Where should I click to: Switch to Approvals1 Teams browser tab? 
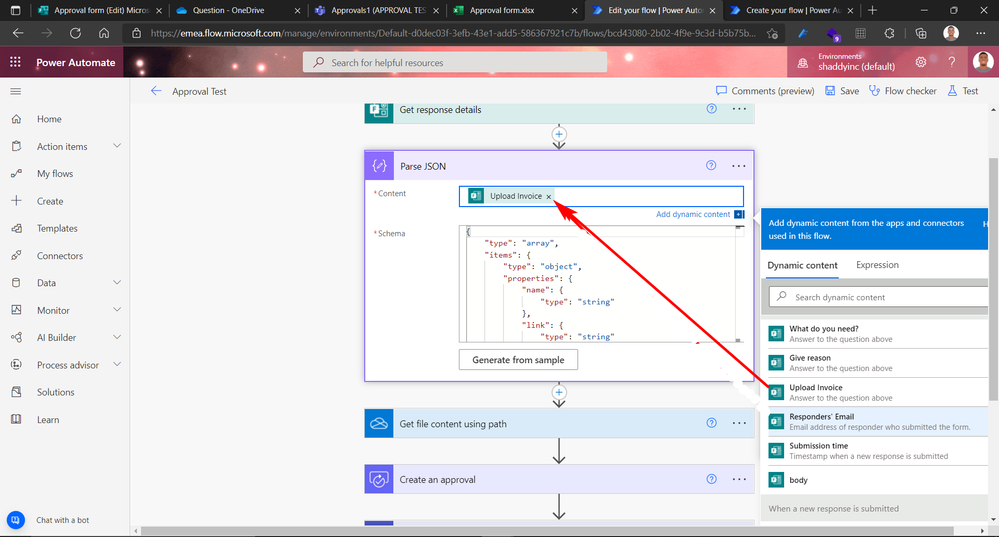click(x=376, y=10)
